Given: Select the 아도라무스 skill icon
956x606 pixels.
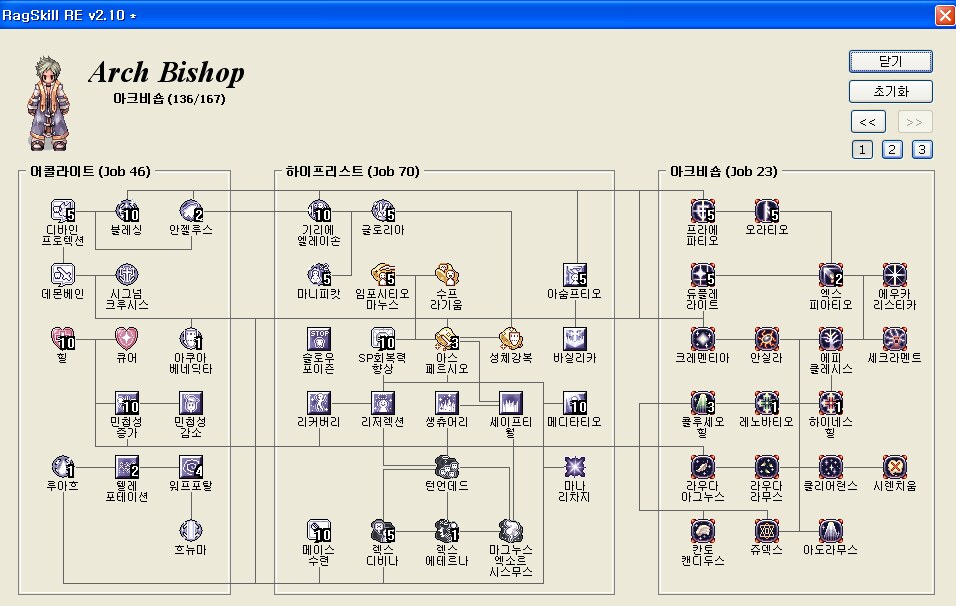Looking at the screenshot, I should [x=832, y=531].
